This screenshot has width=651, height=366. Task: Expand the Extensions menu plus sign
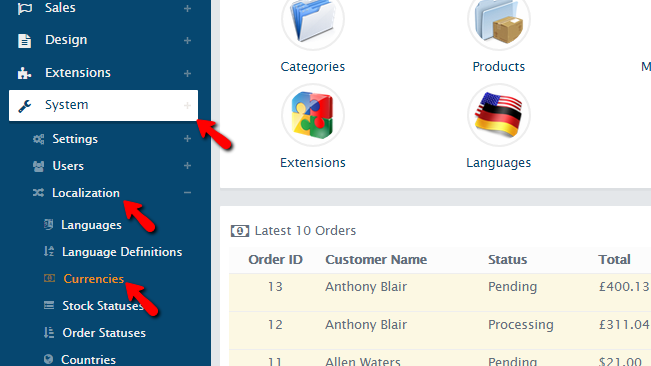[x=187, y=73]
